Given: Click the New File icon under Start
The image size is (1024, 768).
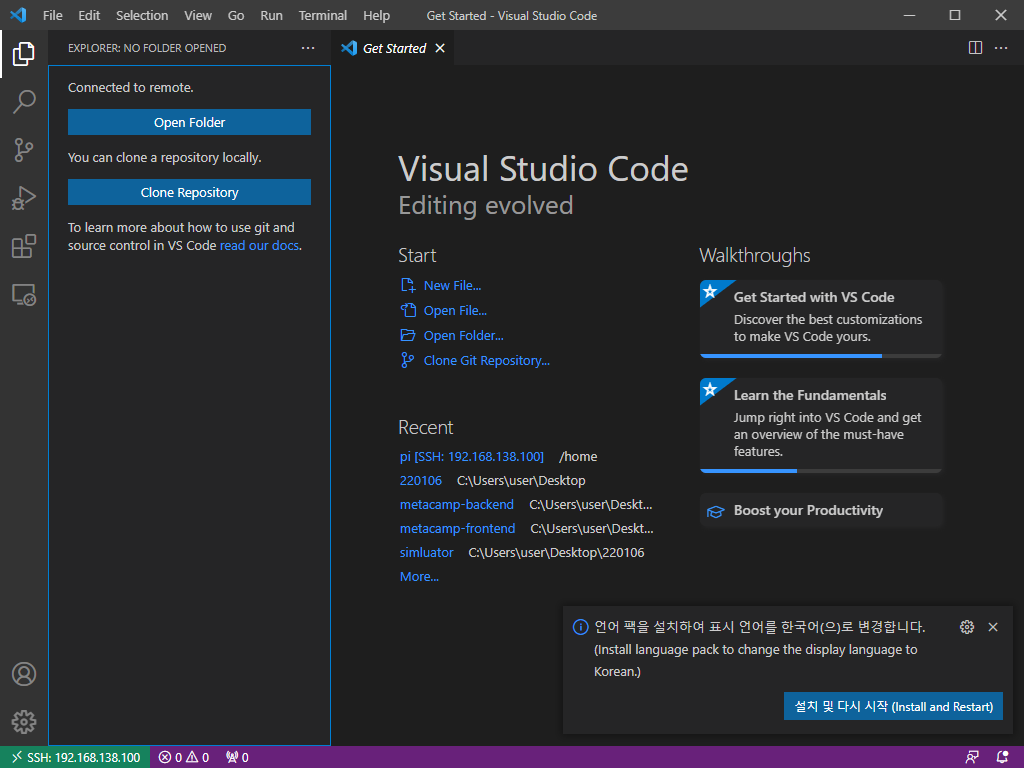Looking at the screenshot, I should pos(408,285).
